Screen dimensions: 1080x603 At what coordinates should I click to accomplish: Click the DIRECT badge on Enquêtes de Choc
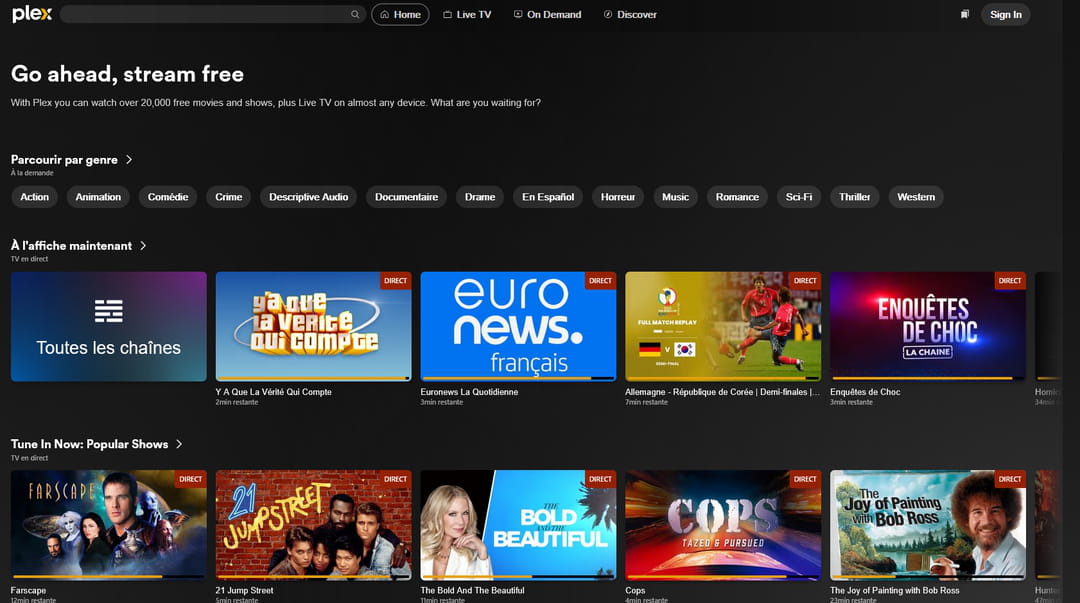[x=1010, y=281]
